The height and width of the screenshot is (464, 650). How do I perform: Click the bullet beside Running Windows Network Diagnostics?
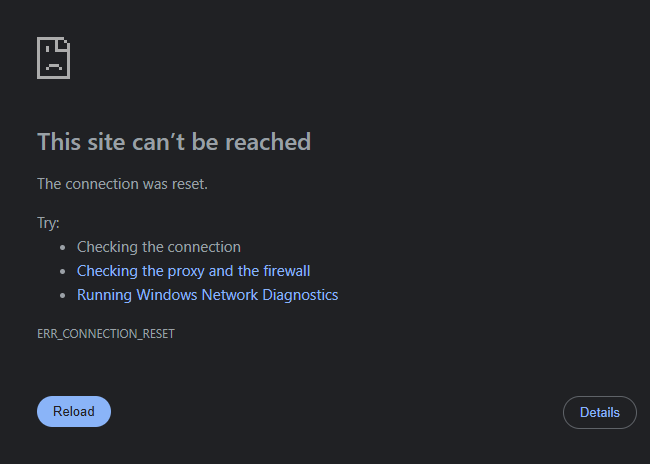click(63, 296)
